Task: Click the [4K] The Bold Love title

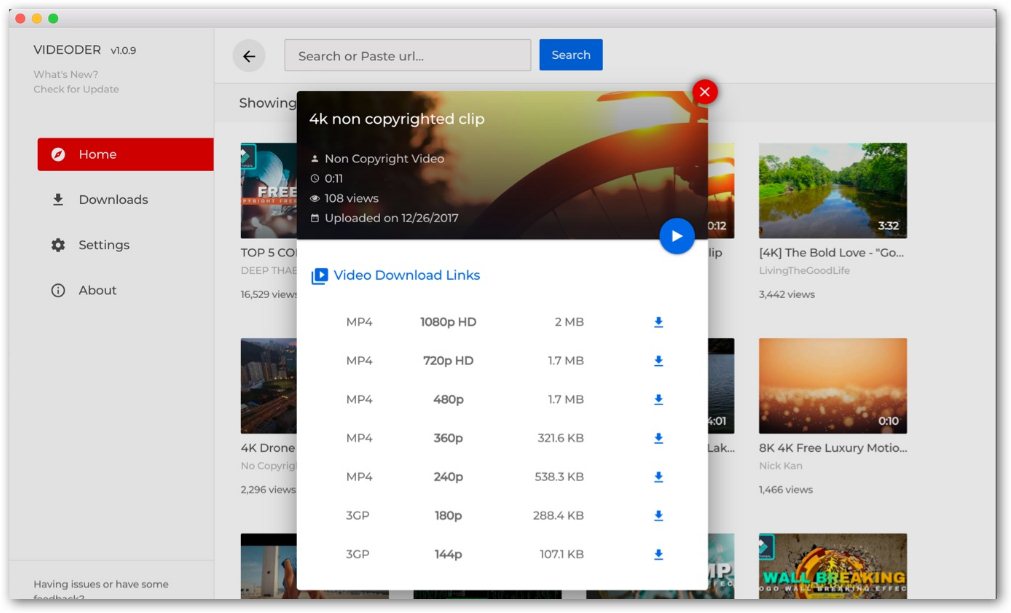Action: click(831, 253)
